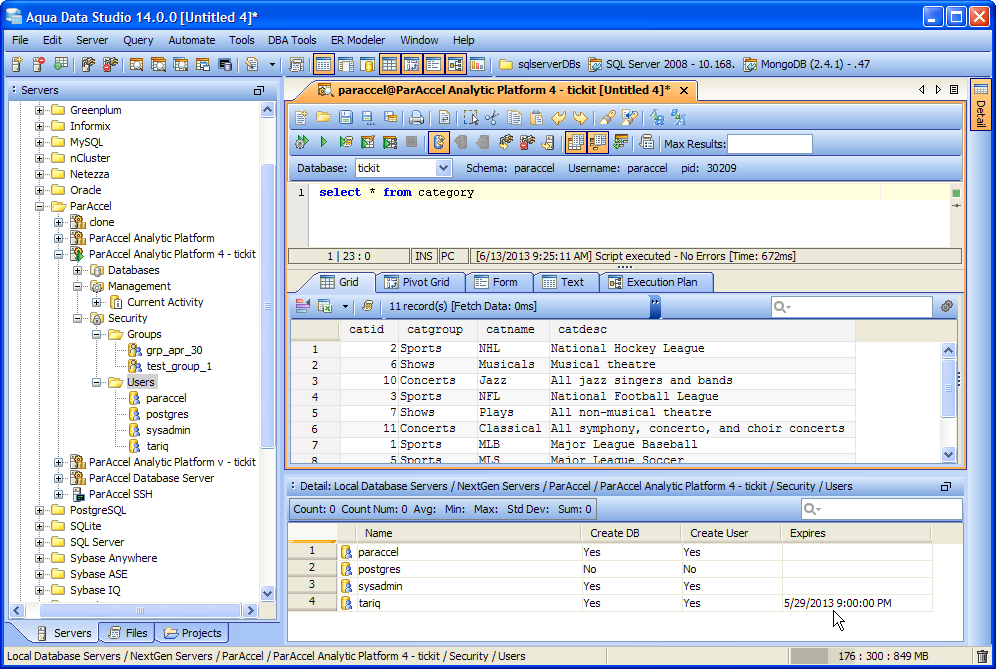Click the results grid search box

click(851, 307)
